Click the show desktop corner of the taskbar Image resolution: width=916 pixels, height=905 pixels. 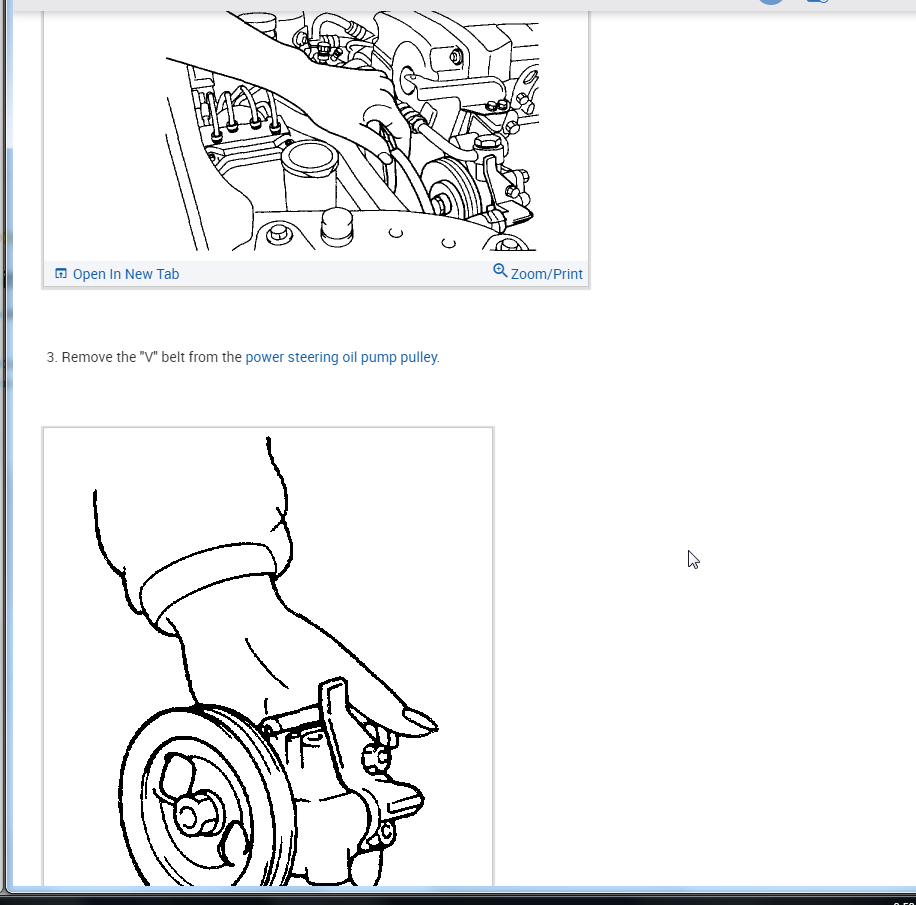tap(914, 900)
